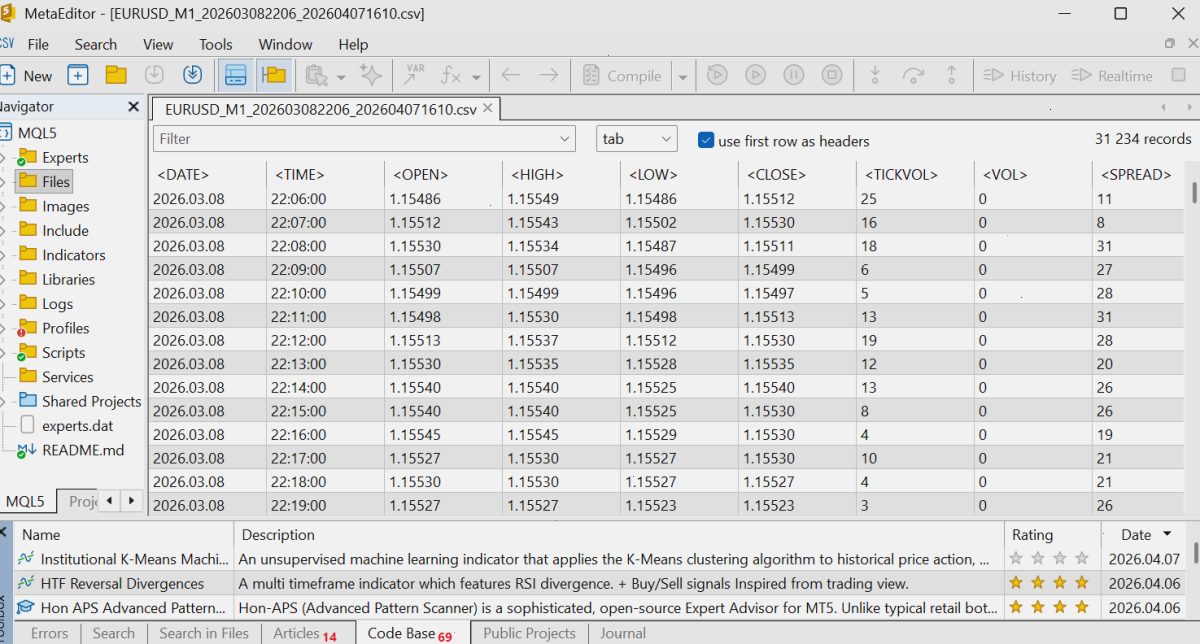Viewport: 1200px width, 644px height.
Task: Click the History profiling button
Action: tap(1020, 75)
